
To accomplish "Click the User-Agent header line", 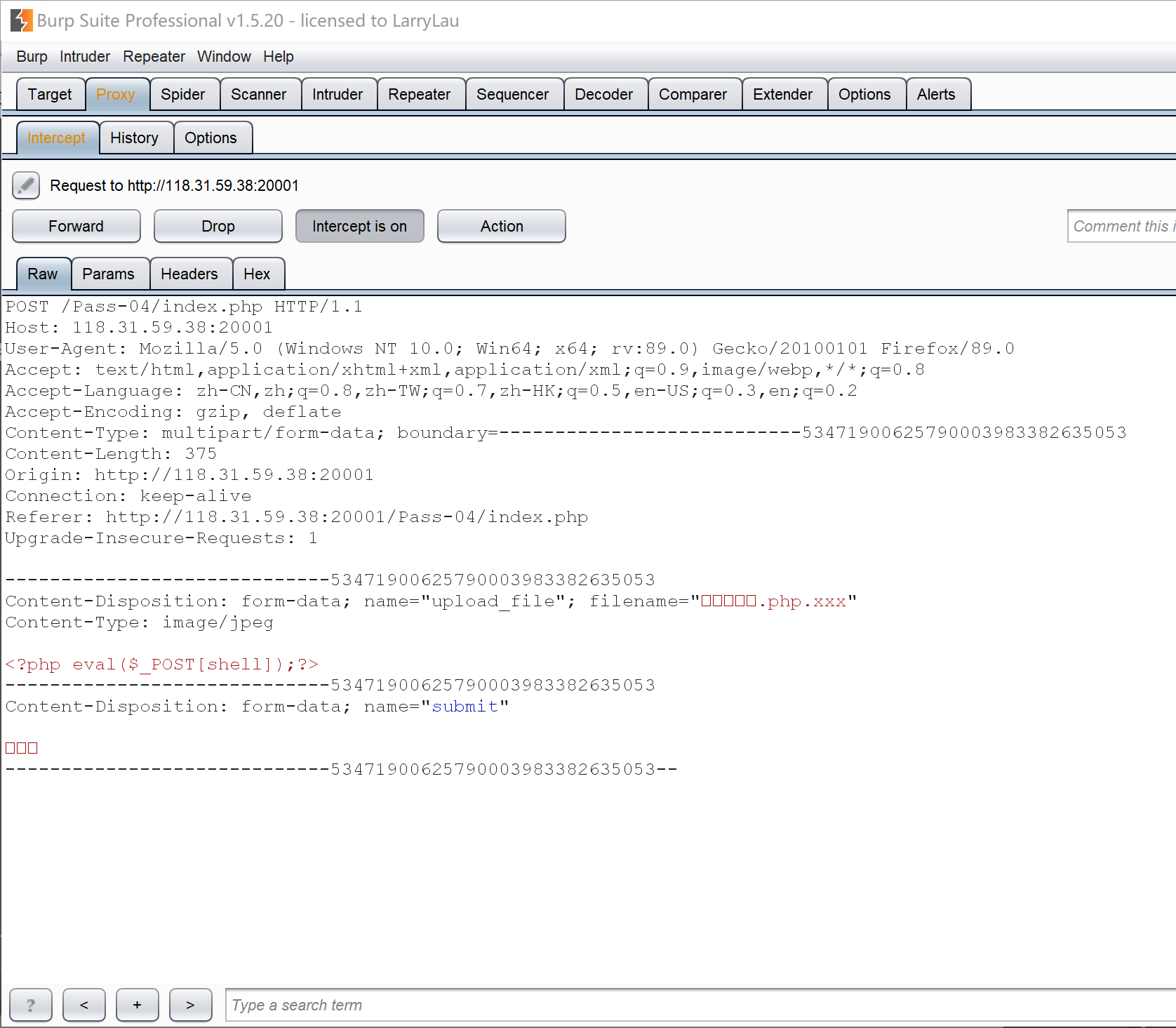I will (510, 349).
